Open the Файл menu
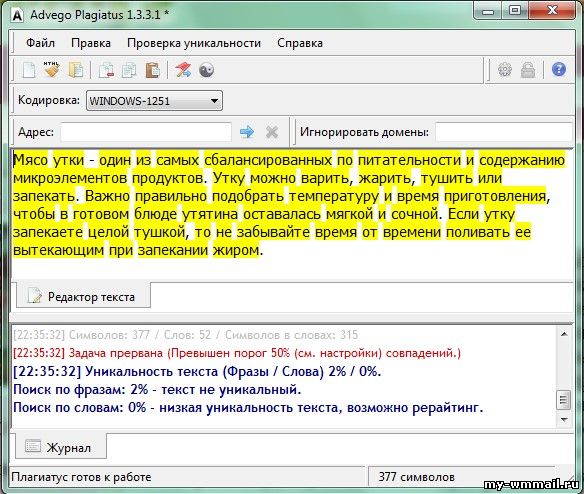Viewport: 584px width, 494px height. pos(40,43)
